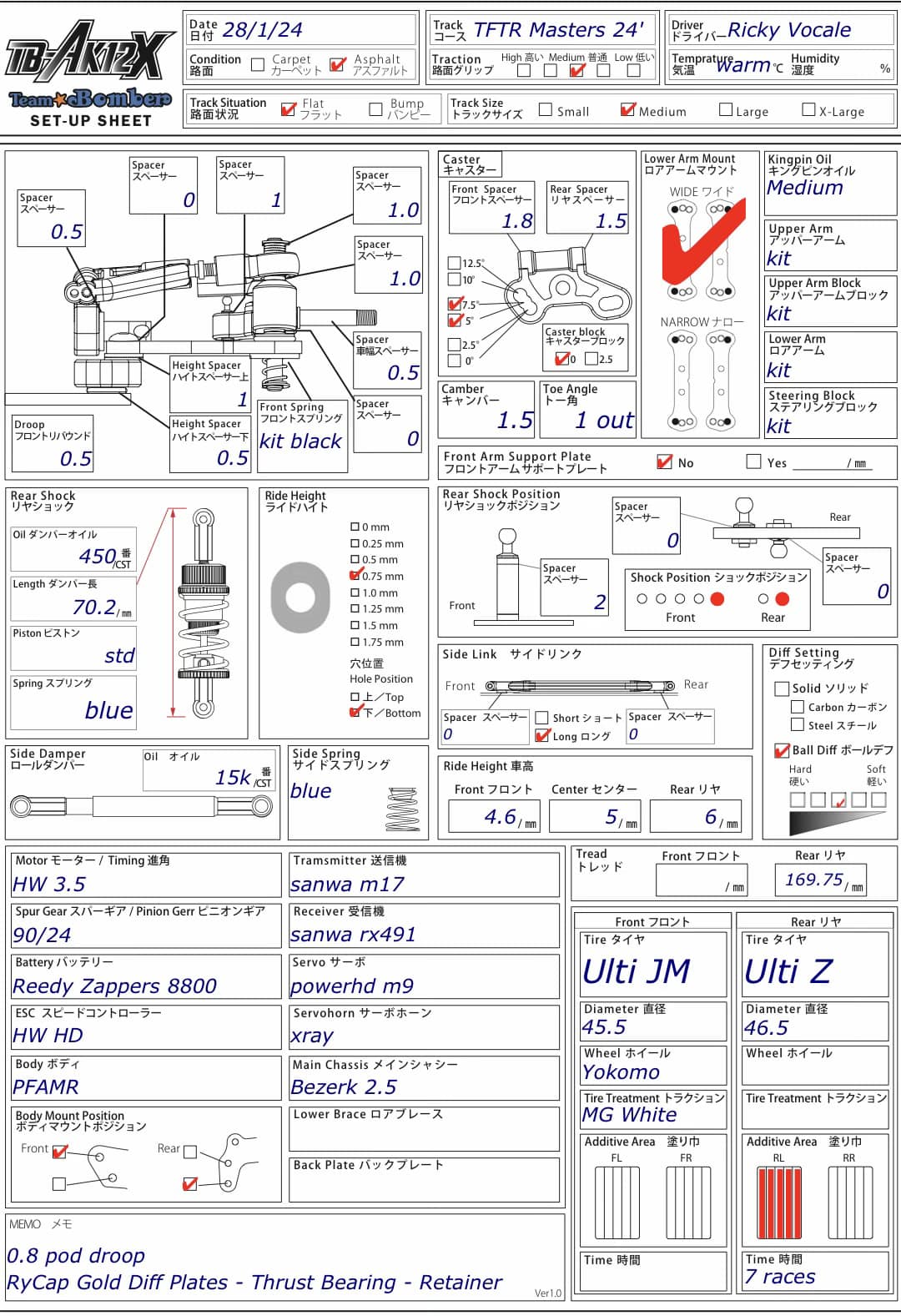
Task: Select the 1.0 mm ride height option
Action: click(355, 592)
